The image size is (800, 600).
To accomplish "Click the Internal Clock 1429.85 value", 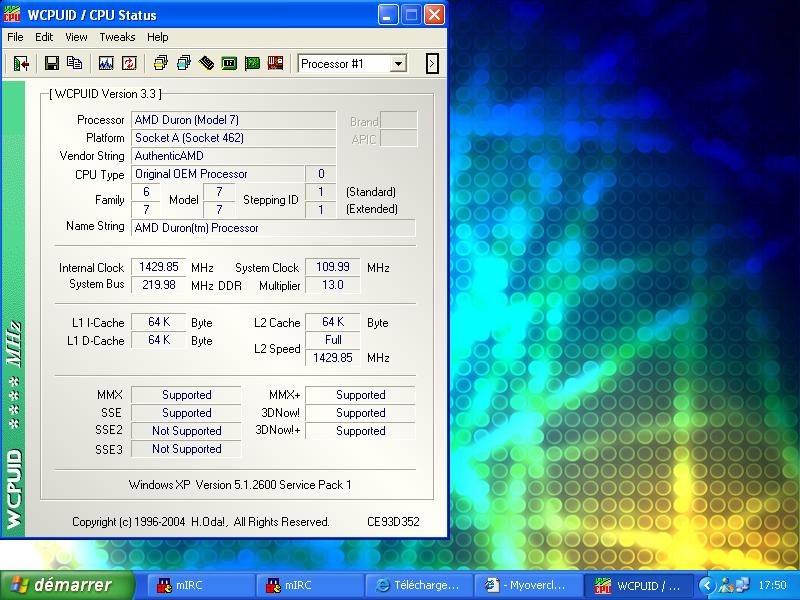I will point(159,267).
